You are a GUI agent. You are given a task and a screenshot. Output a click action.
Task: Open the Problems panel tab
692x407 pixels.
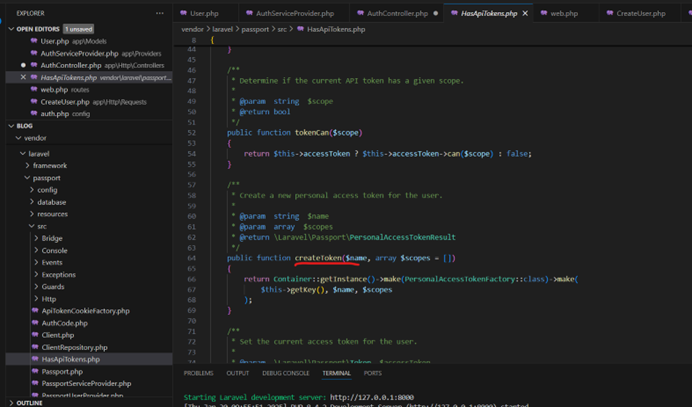coord(199,373)
